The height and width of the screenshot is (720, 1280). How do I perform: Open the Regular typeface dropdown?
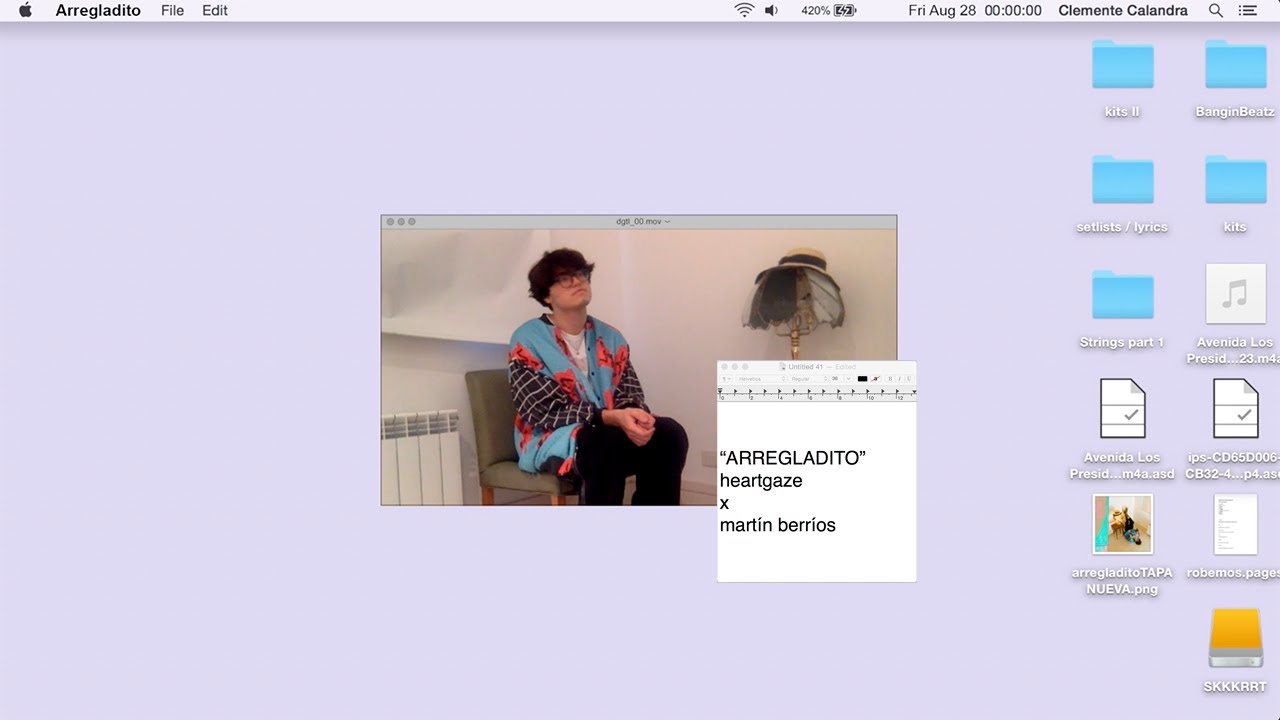pos(808,379)
